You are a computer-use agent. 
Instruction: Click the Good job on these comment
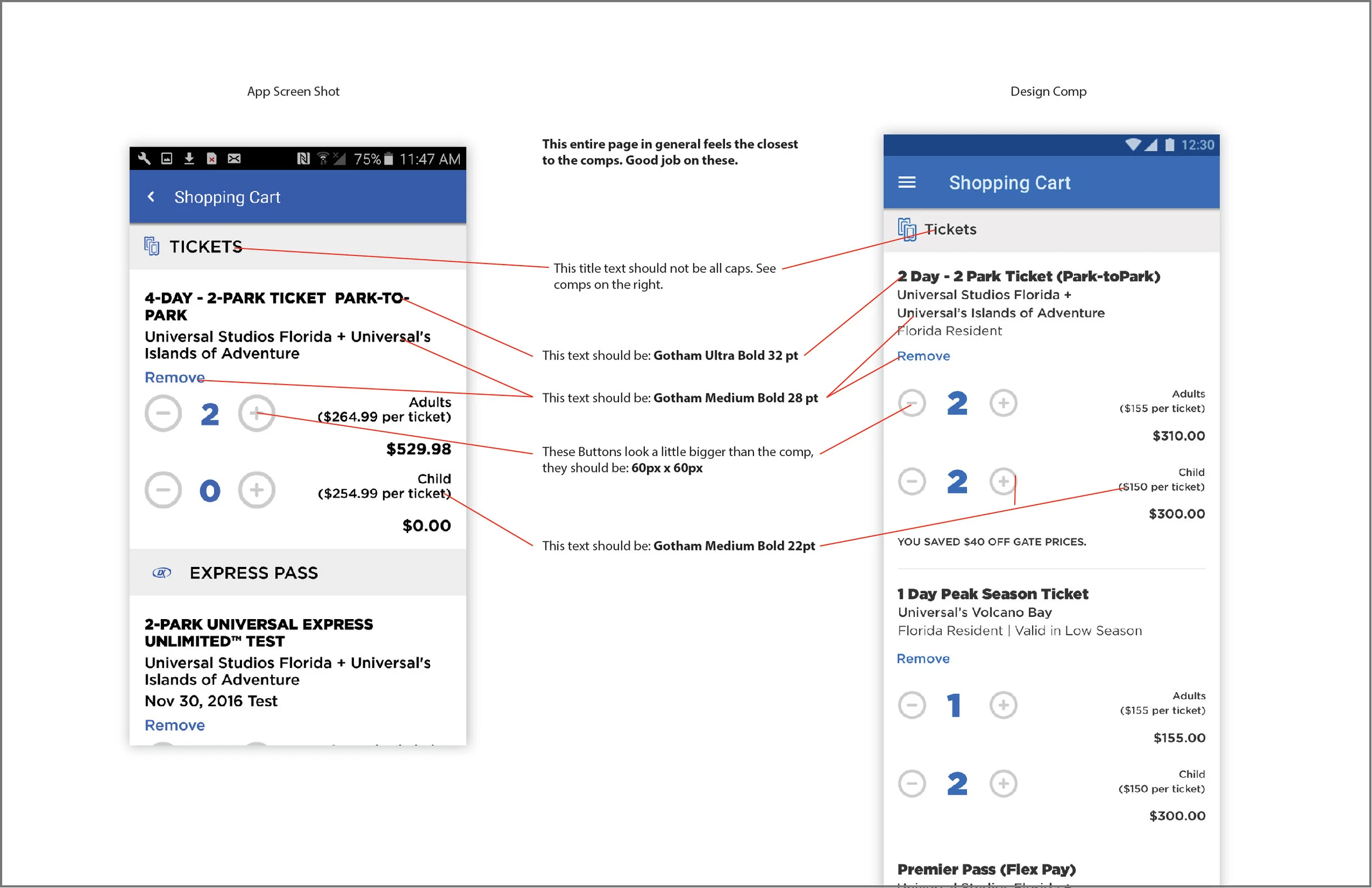(x=670, y=152)
